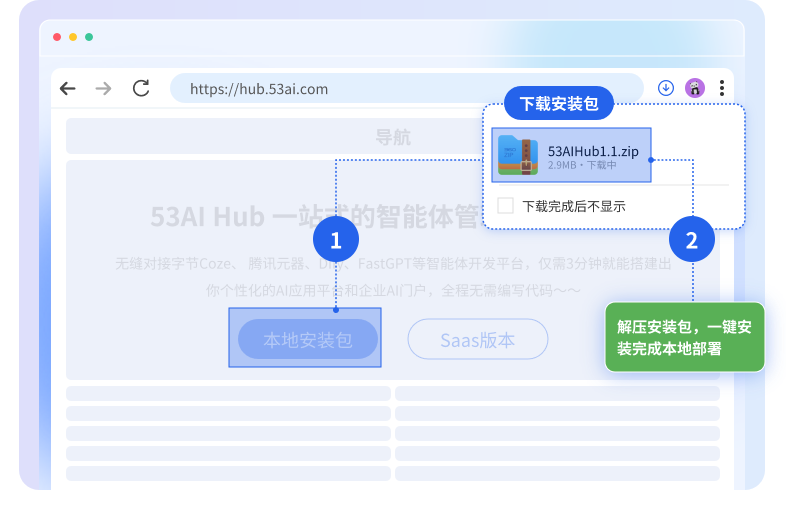Click the zip archive file icon
The width and height of the screenshot is (805, 520).
tap(518, 155)
